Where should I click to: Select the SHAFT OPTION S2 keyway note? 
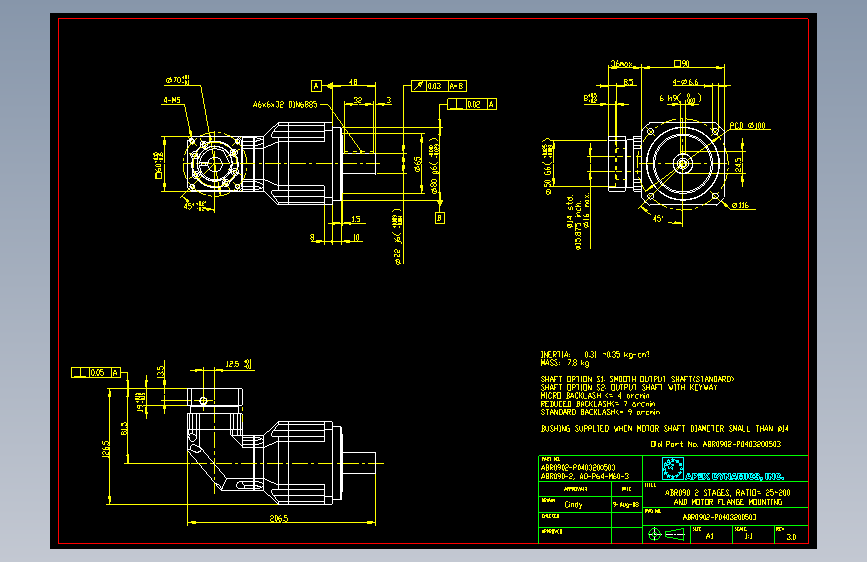629,388
